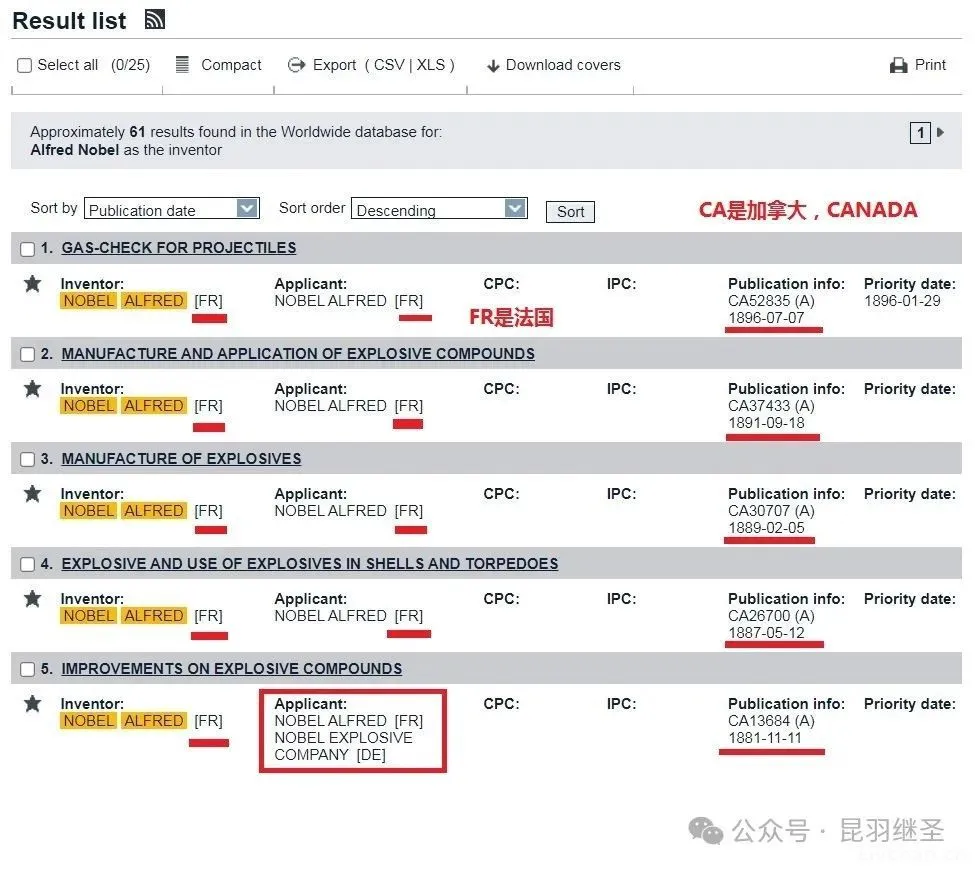975x869 pixels.
Task: Click the Download covers arrow icon
Action: pos(492,66)
